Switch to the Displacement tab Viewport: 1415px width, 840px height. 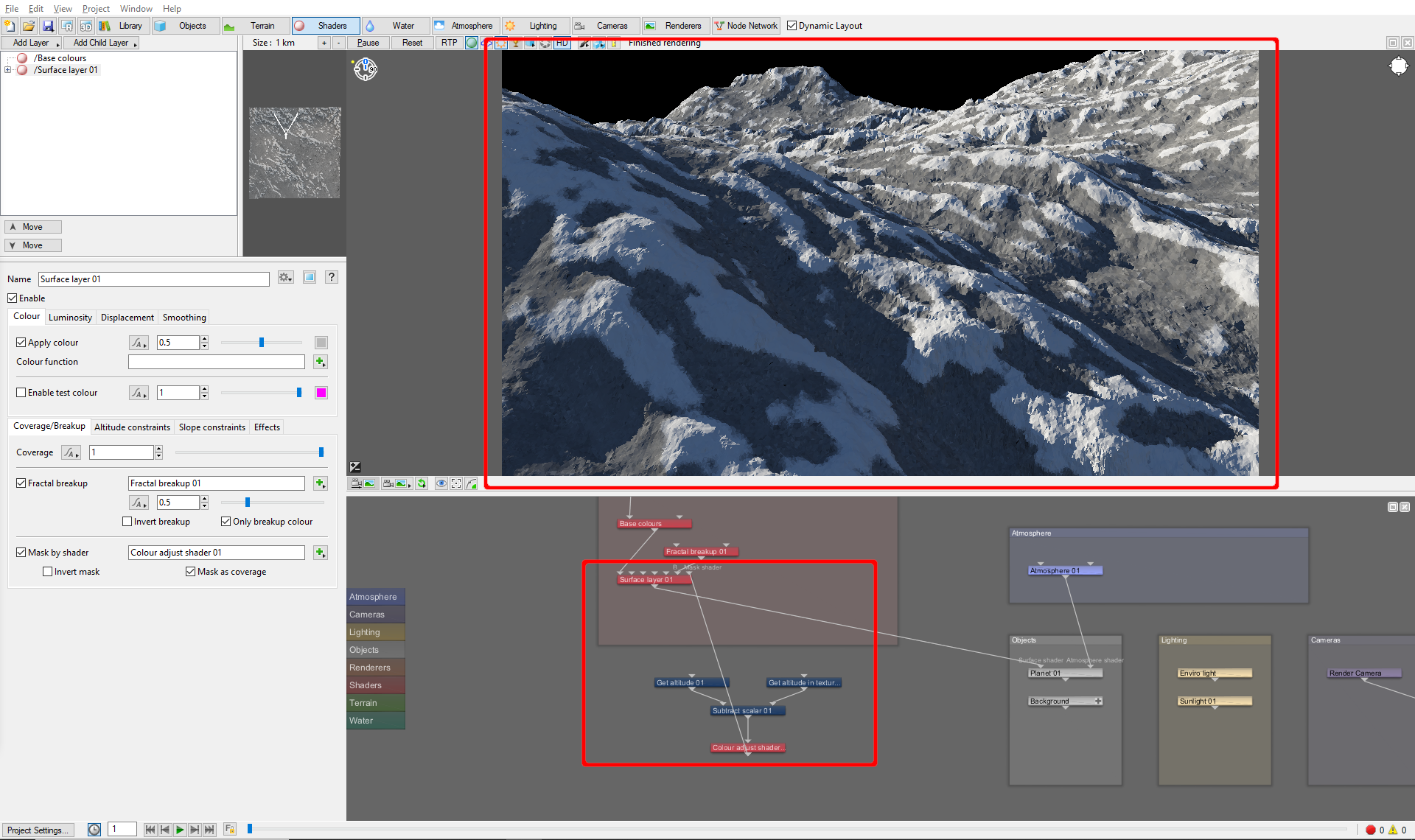[127, 318]
